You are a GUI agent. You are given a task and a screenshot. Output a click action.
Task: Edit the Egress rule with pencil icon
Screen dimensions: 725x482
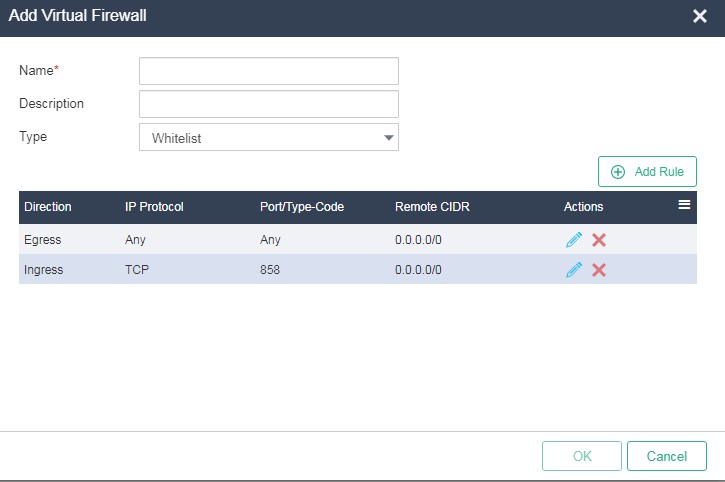[574, 240]
